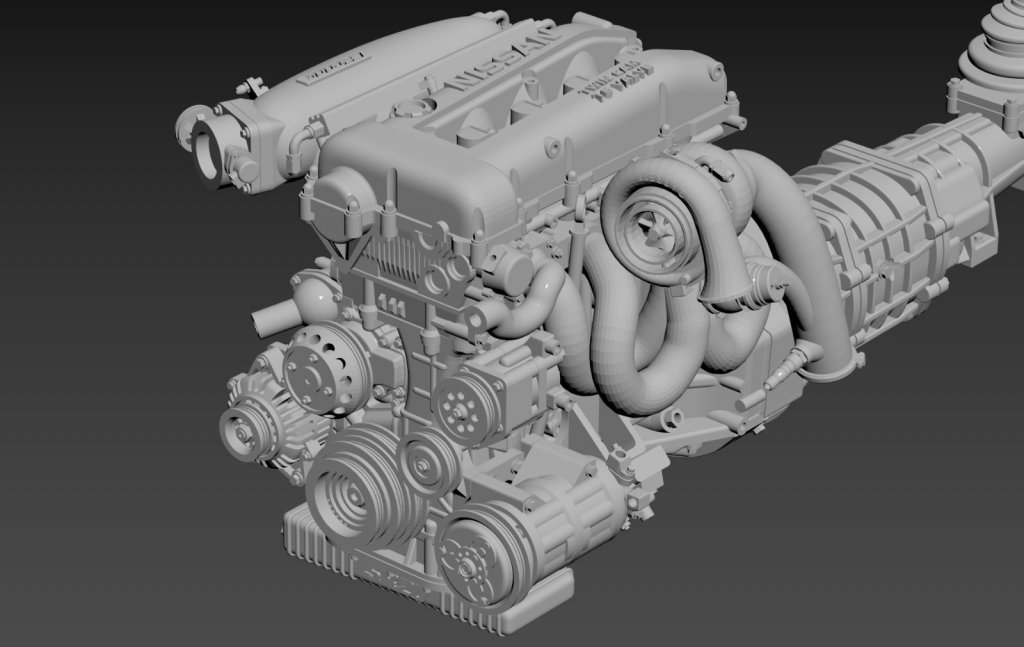The width and height of the screenshot is (1024, 647).
Task: Click the 111 marking on the timing cover
Action: coord(391,301)
